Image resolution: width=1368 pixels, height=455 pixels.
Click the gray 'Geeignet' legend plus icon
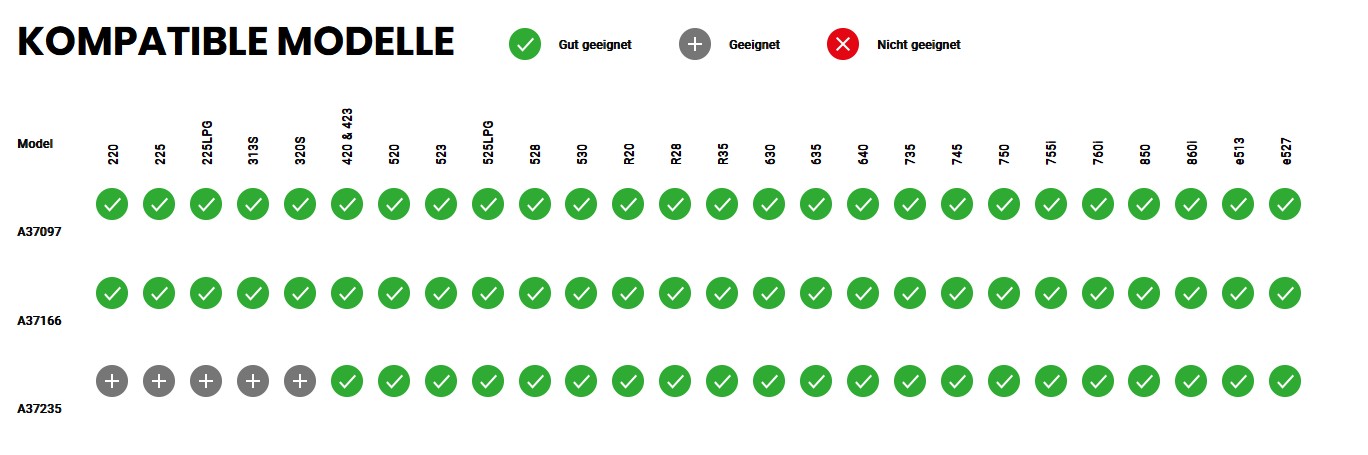point(695,44)
